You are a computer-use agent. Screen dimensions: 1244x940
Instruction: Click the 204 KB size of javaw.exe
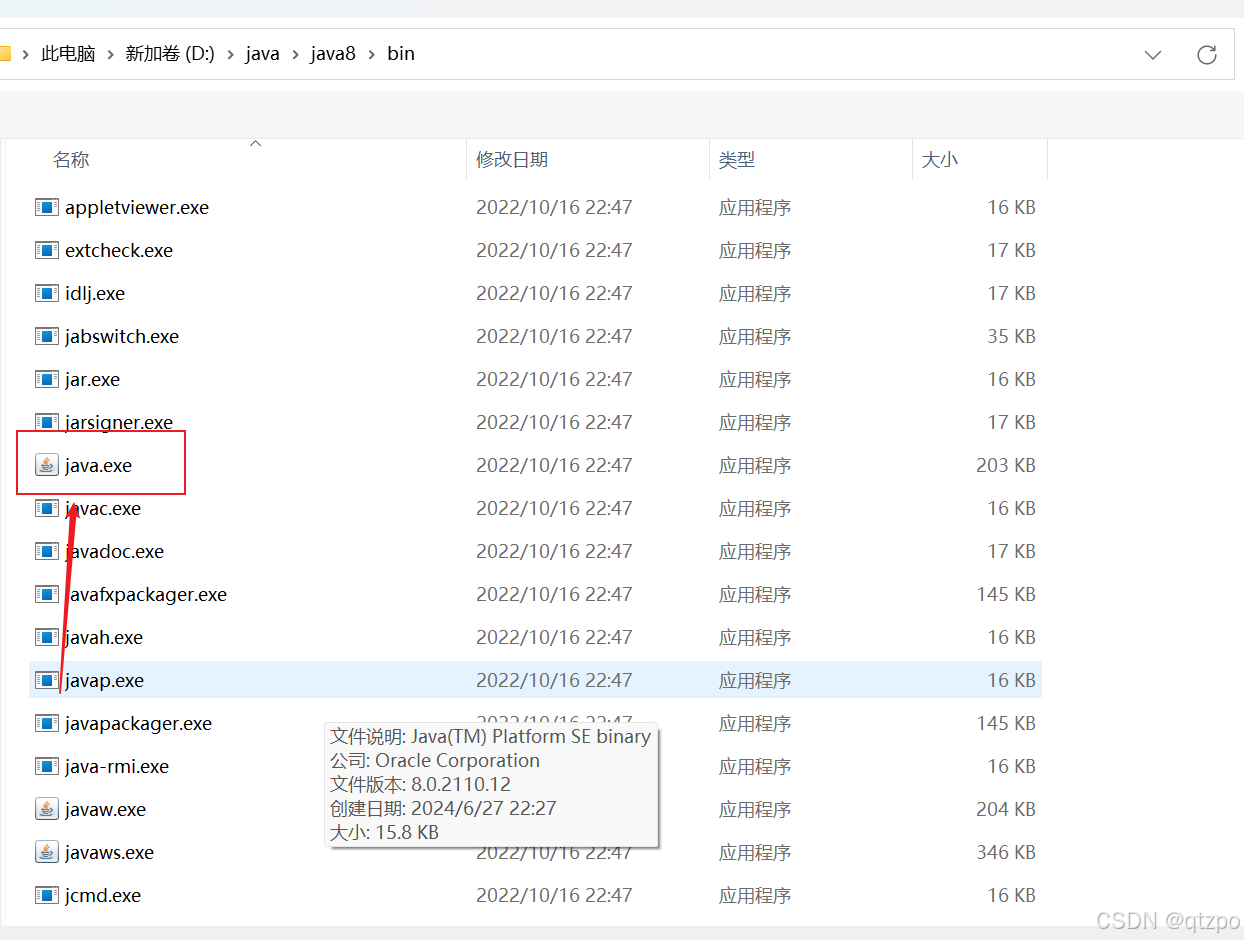point(1006,809)
